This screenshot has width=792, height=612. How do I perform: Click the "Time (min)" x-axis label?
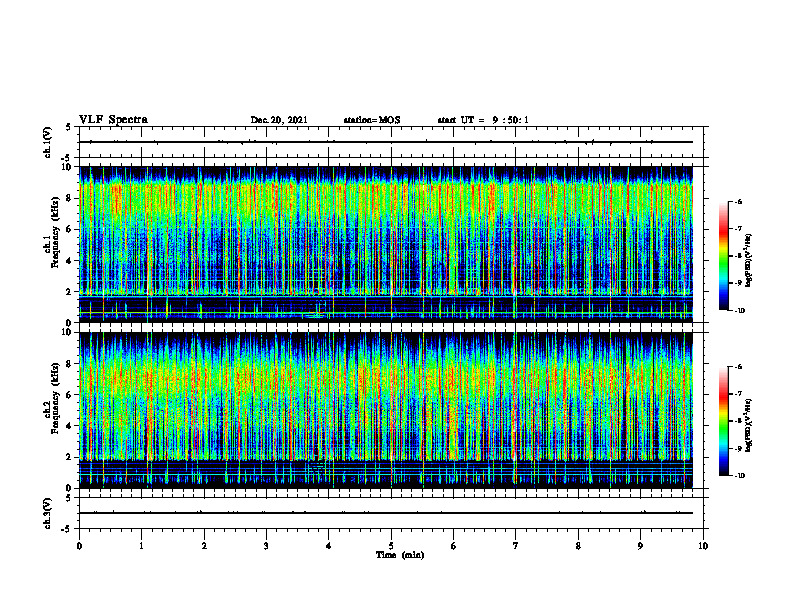tap(400, 555)
